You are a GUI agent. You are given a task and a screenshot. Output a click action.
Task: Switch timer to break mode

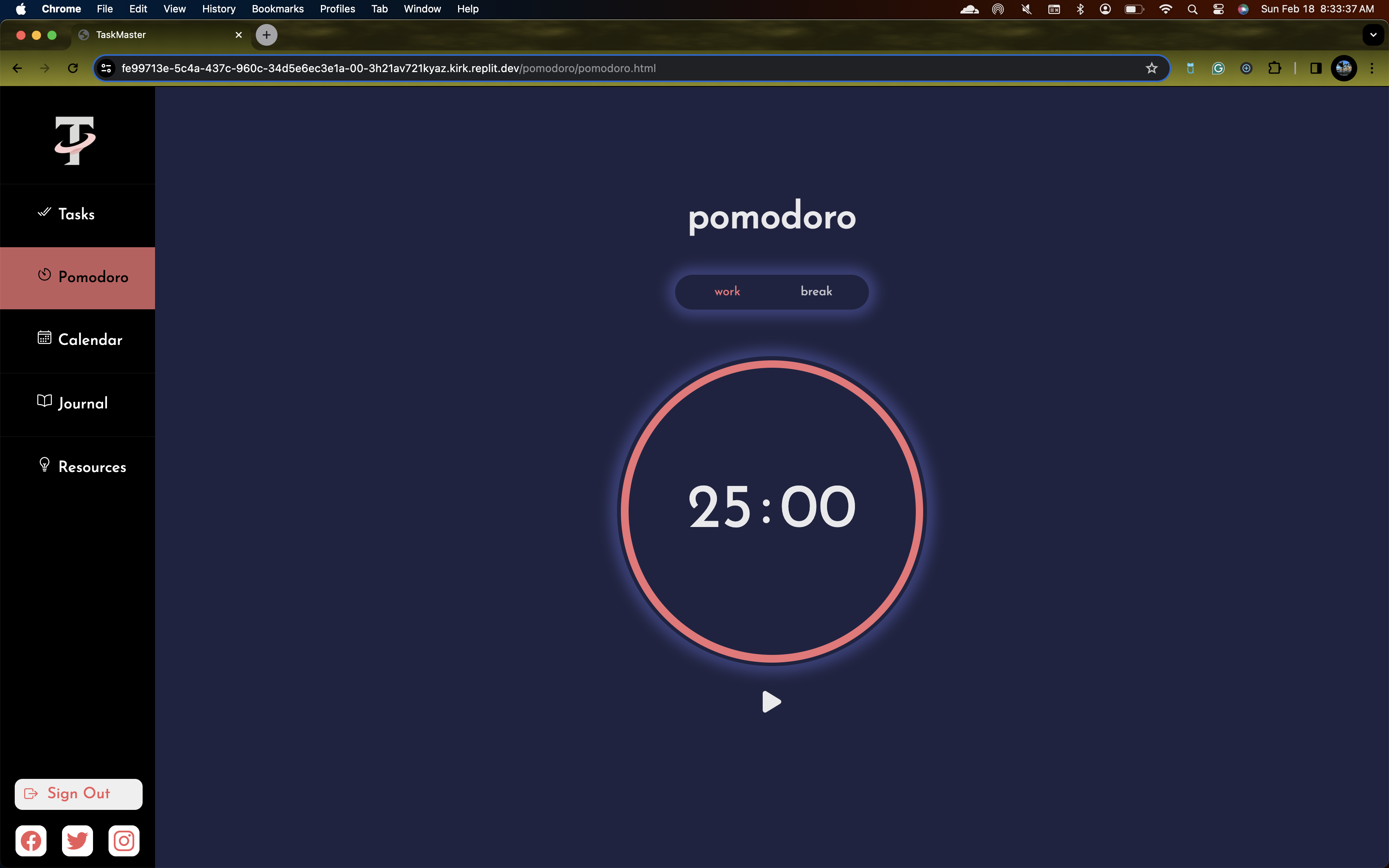point(815,292)
